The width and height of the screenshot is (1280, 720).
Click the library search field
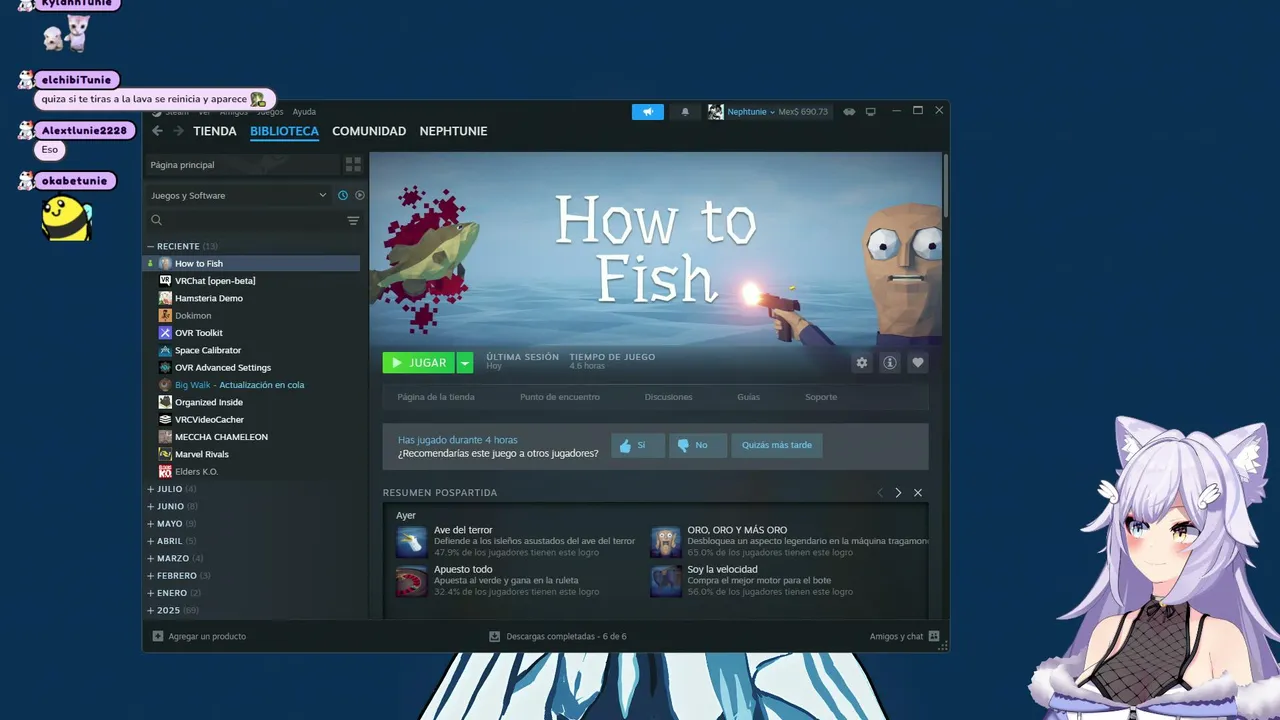(x=245, y=220)
